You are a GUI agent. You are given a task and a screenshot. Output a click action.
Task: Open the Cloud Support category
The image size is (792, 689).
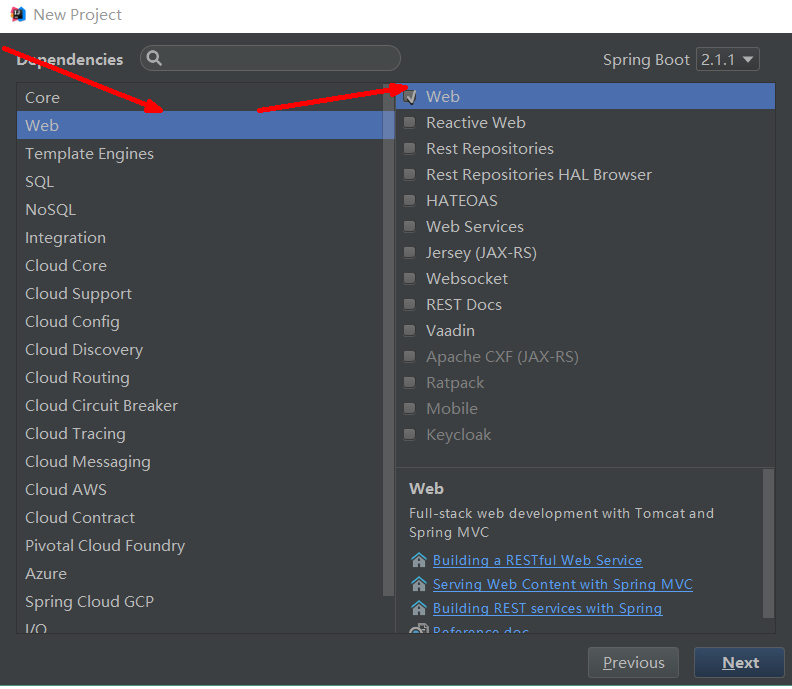[200, 293]
